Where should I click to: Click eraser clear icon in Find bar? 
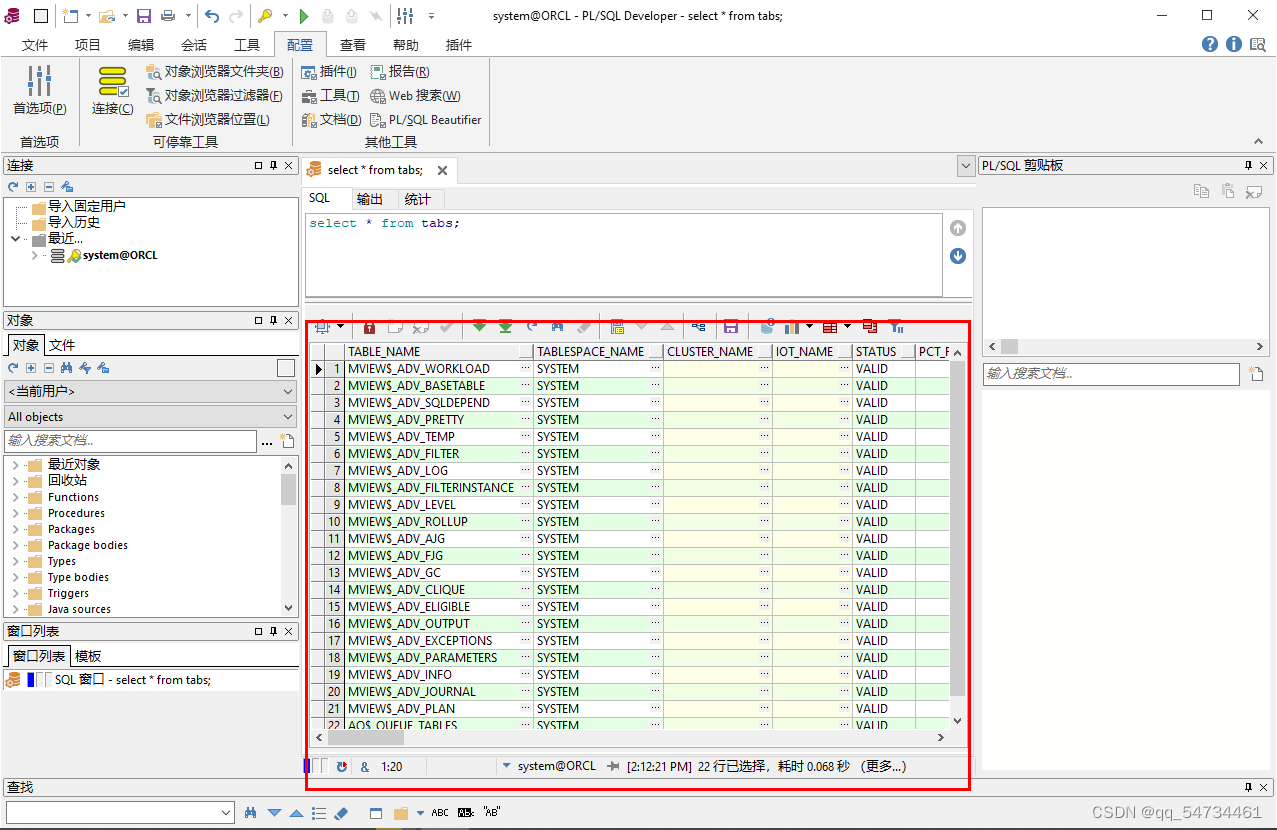click(x=340, y=813)
